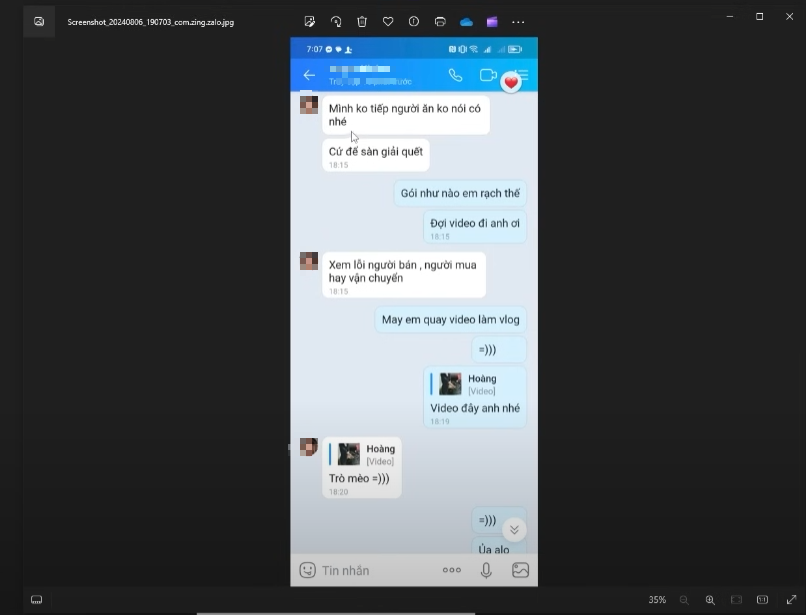
Task: Tap the back arrow in chat header
Action: [x=309, y=75]
